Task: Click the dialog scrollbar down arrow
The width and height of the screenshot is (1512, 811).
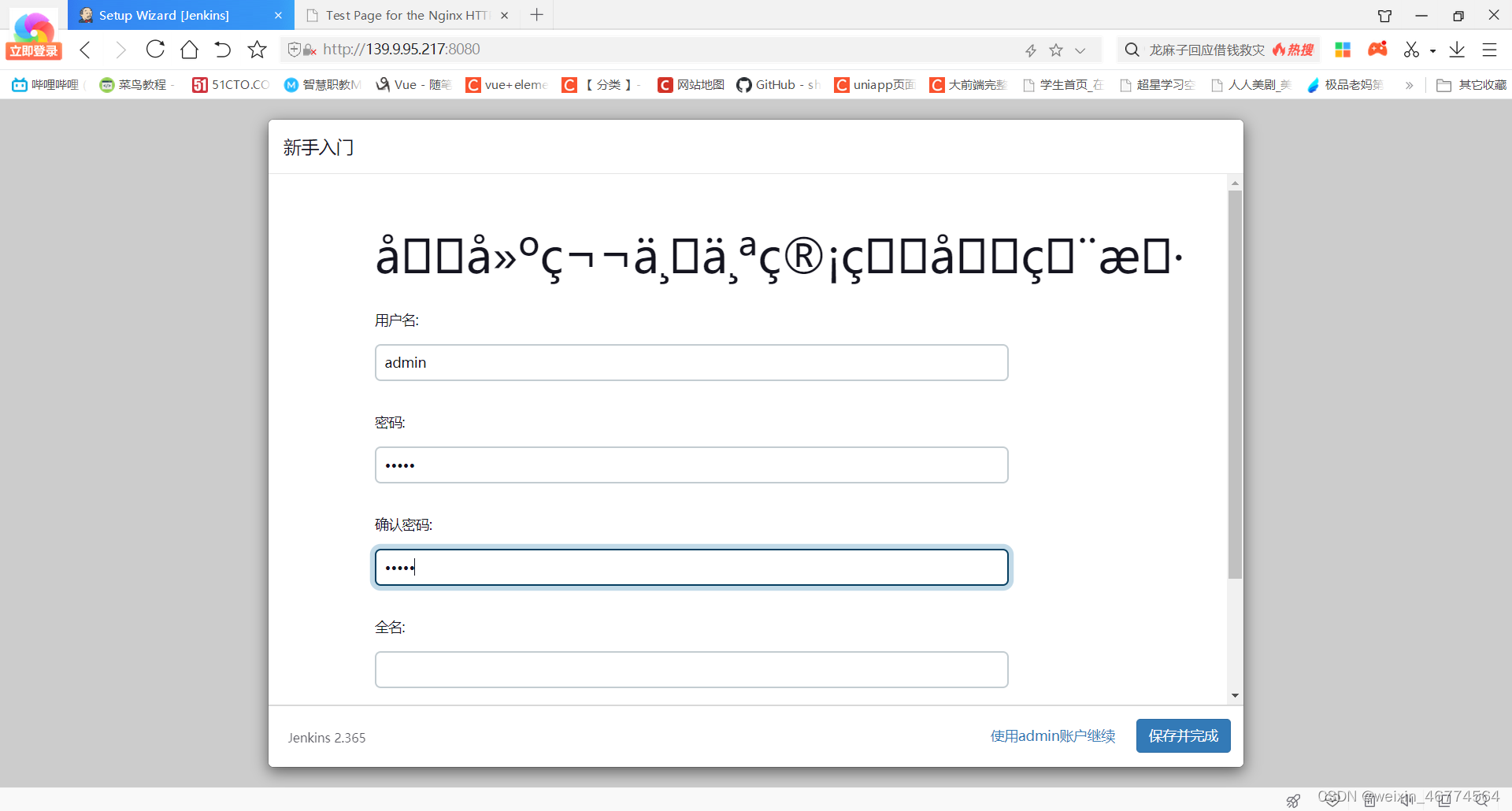Action: coord(1235,695)
